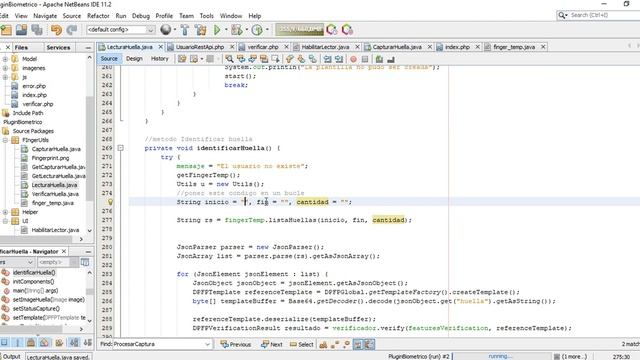The image size is (640, 360).
Task: Click the Shift Line Right editor icon
Action: point(339,59)
